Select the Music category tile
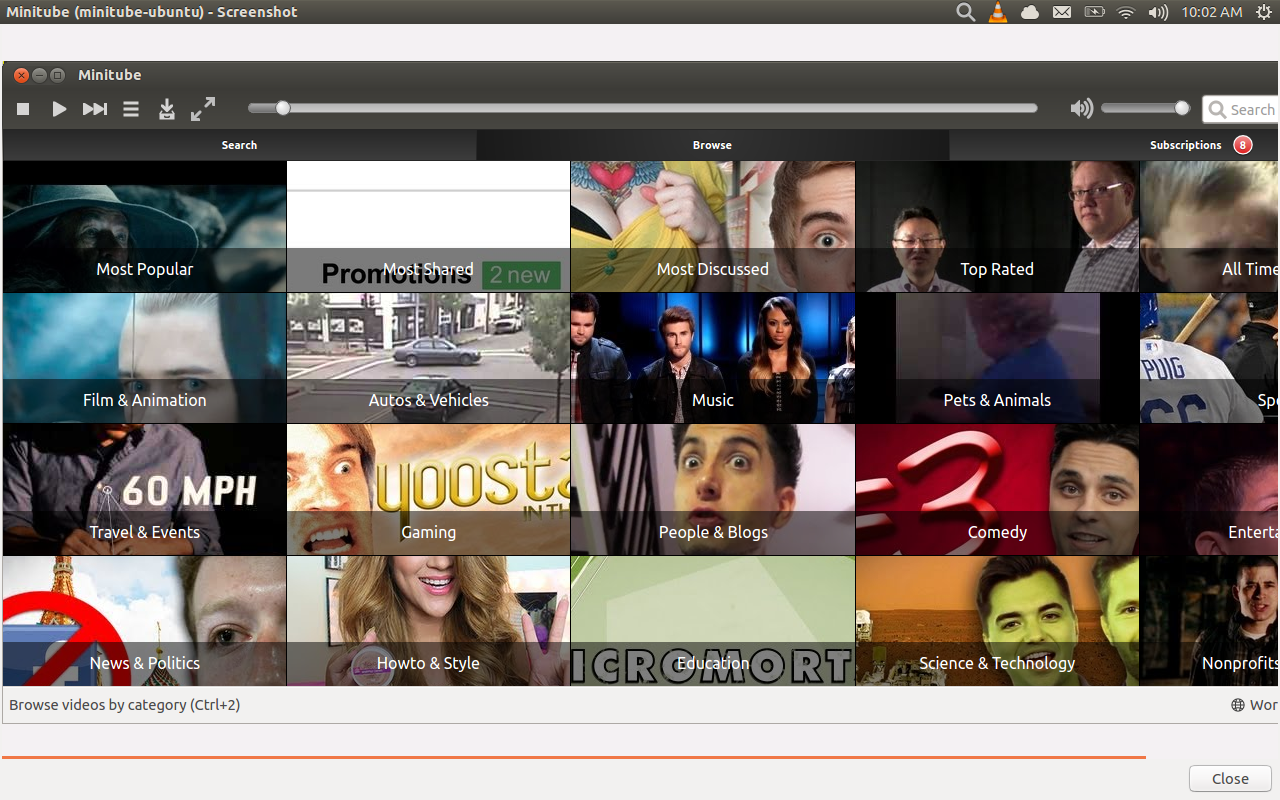The width and height of the screenshot is (1280, 800). click(x=712, y=358)
